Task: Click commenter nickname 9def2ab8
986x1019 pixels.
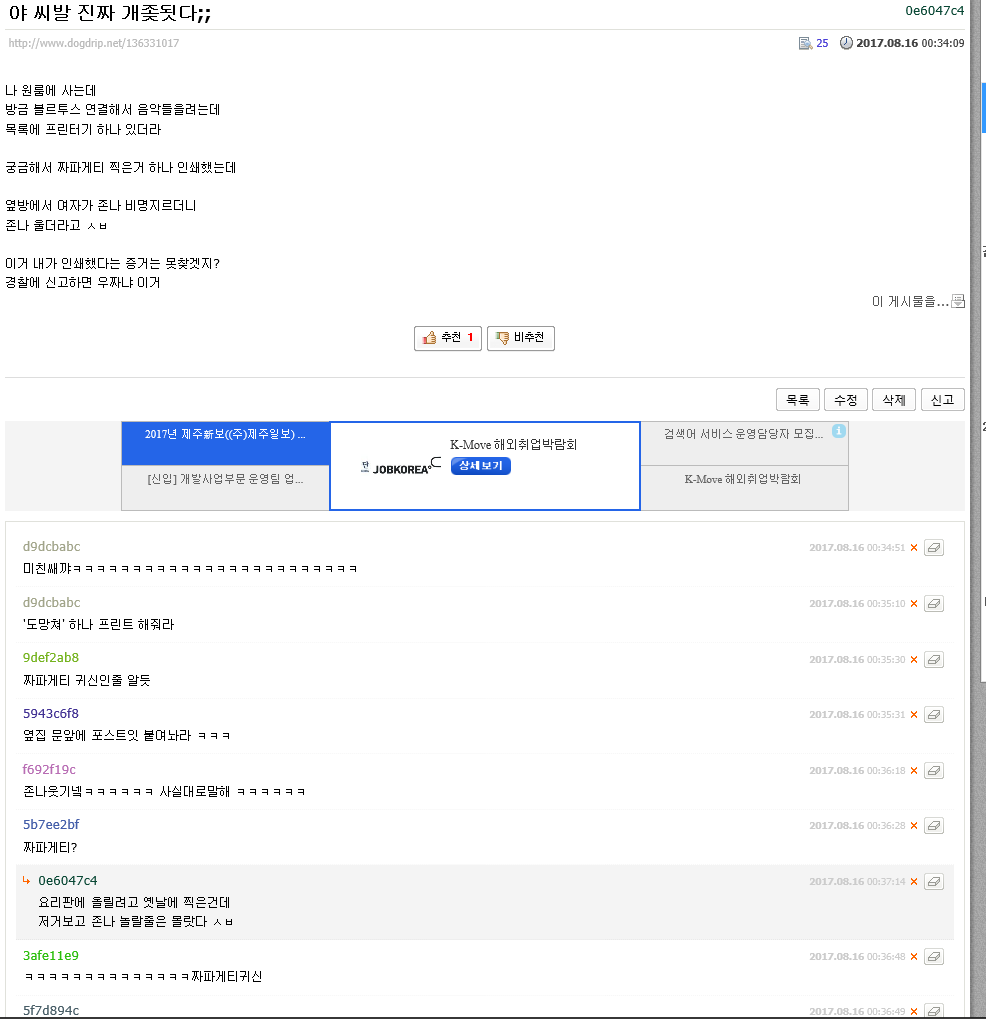Action: point(49,657)
